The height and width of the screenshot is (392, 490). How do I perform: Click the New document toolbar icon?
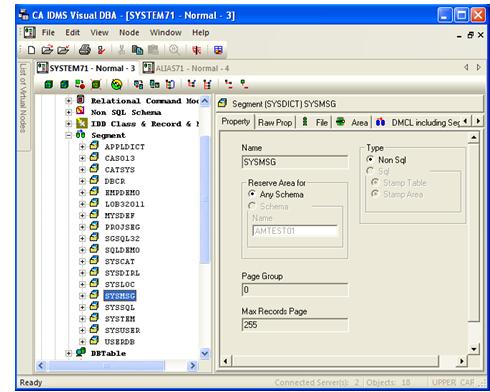pos(31,50)
